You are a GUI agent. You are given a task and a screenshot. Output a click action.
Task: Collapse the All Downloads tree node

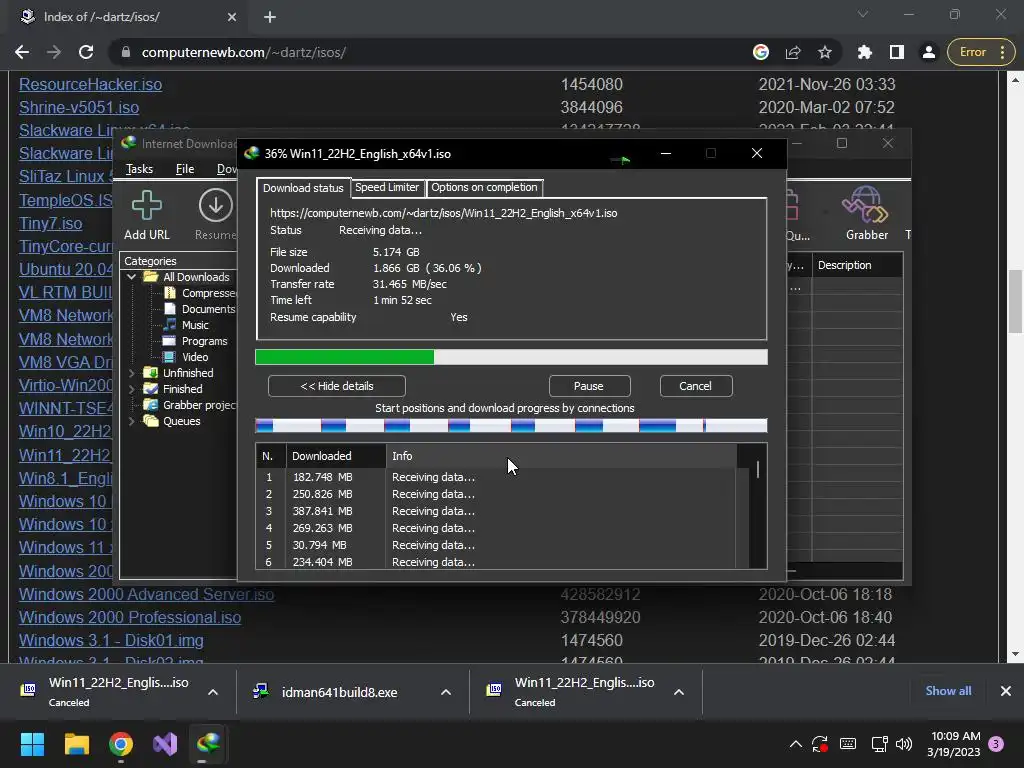click(x=132, y=277)
